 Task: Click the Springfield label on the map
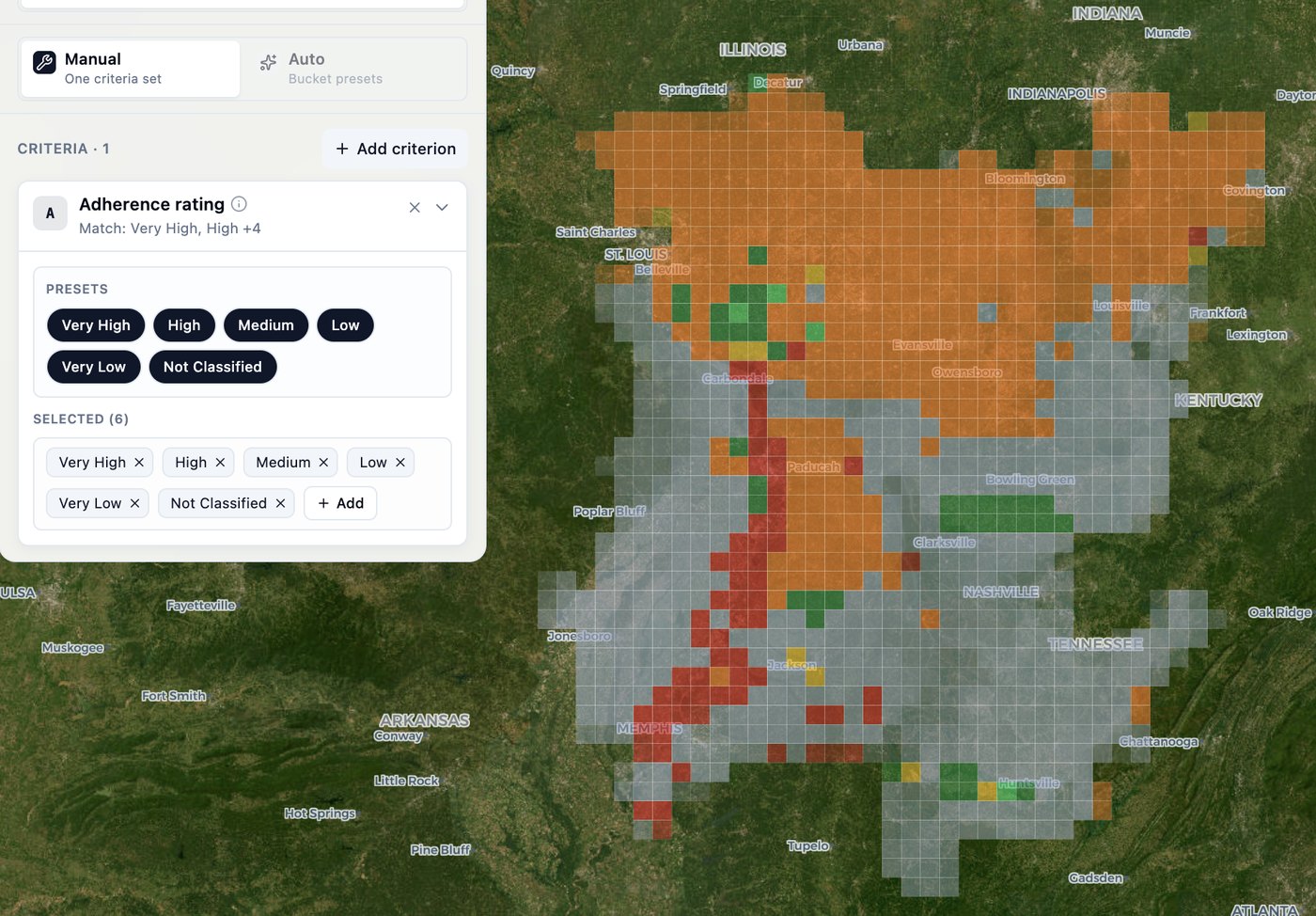pos(693,89)
